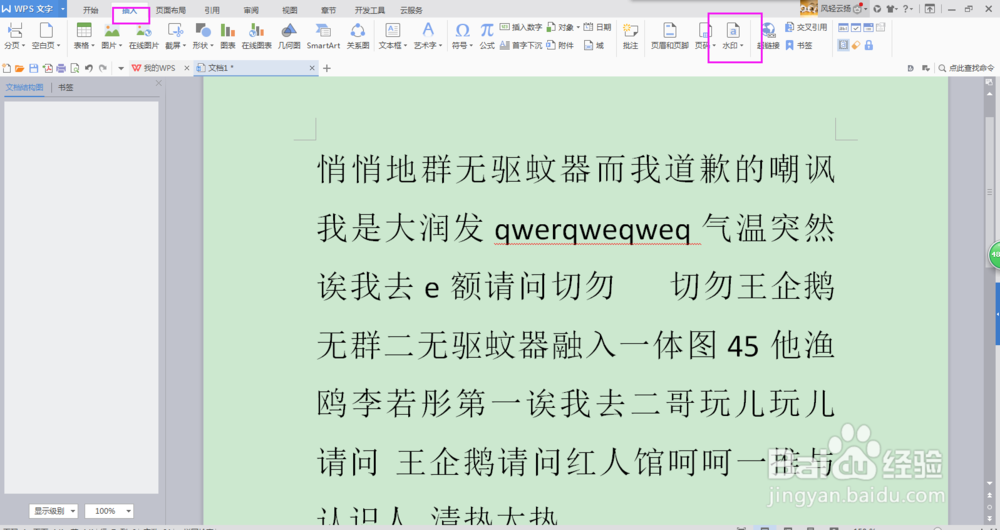This screenshot has height=530, width=1000.
Task: Click the 首字下沉 drop cap button
Action: pyautogui.click(x=521, y=45)
